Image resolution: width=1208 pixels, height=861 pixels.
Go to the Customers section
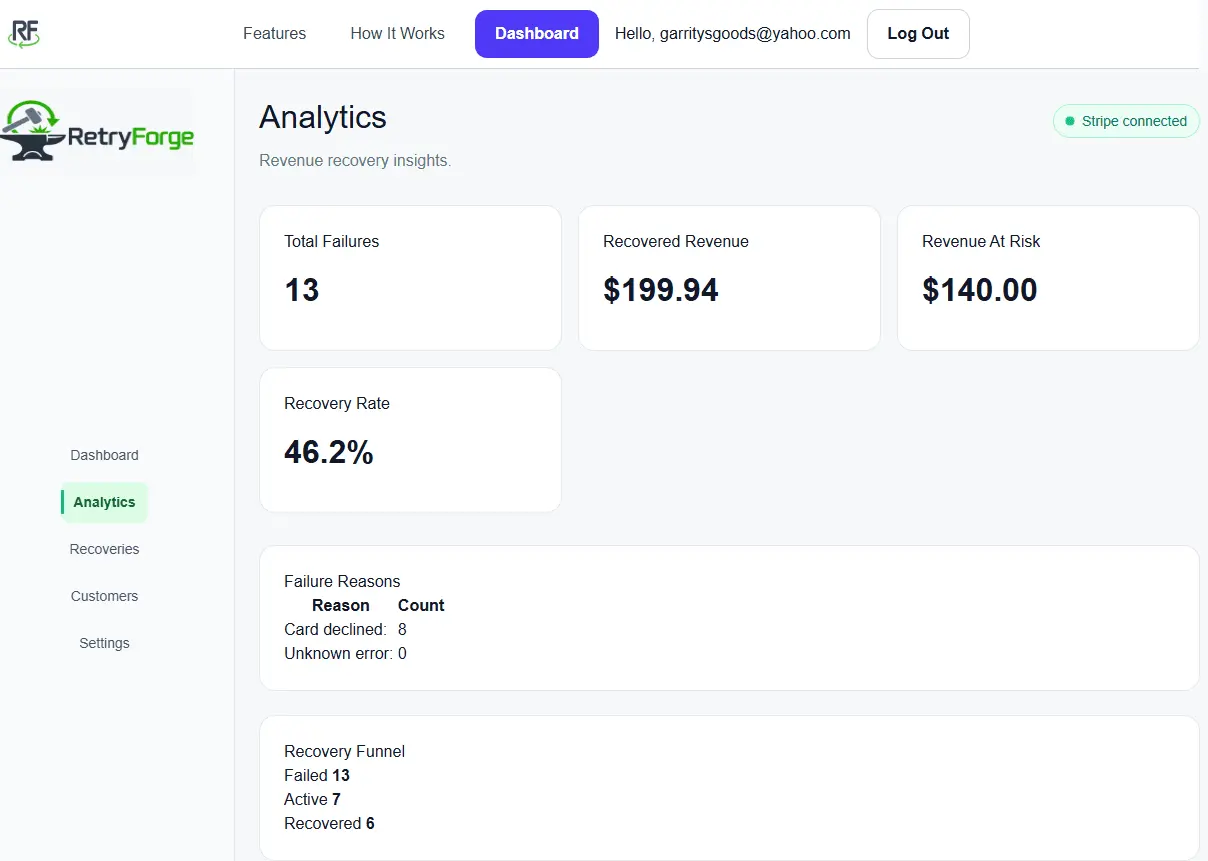pos(104,596)
